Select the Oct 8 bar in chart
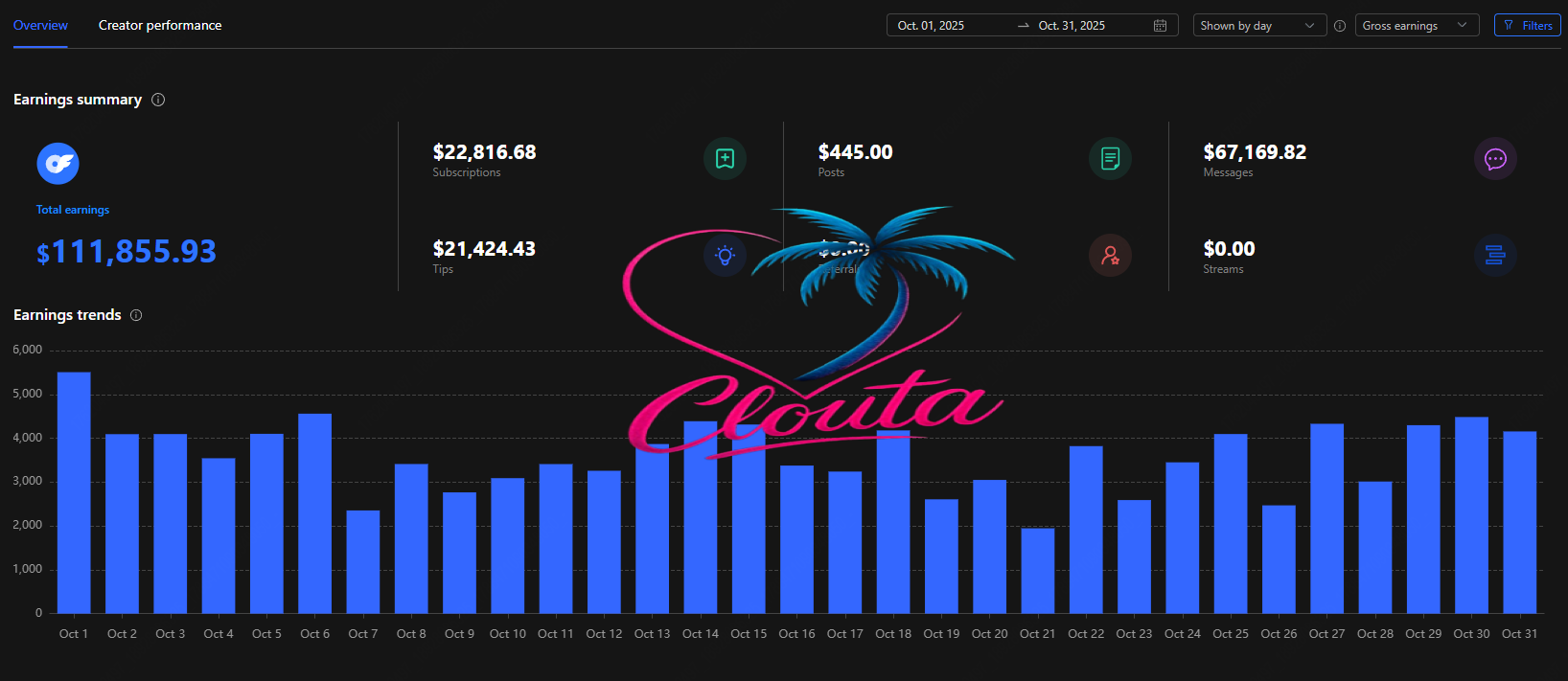1568x681 pixels. tap(411, 538)
